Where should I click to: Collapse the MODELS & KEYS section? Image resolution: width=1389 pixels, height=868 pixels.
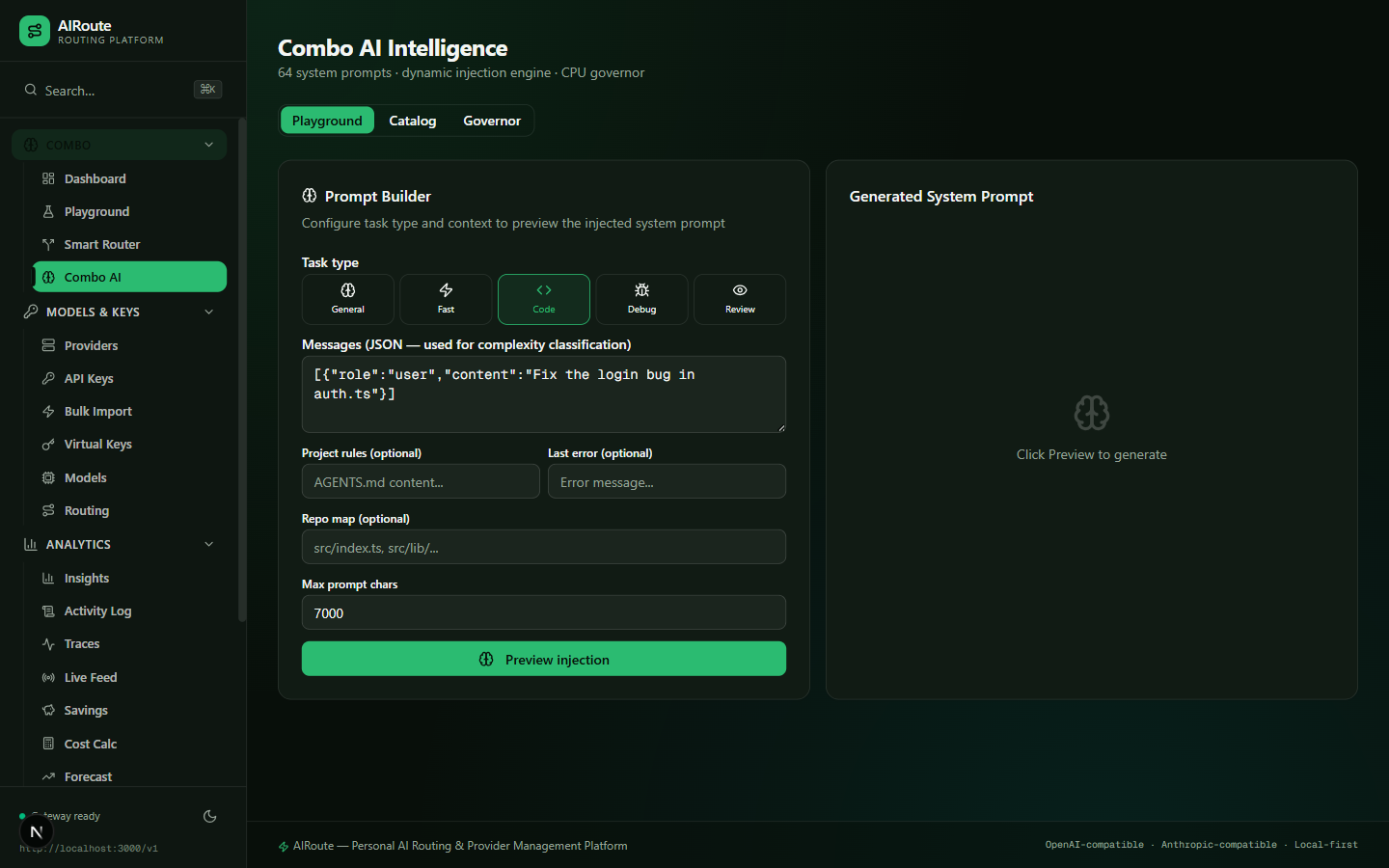[119, 312]
